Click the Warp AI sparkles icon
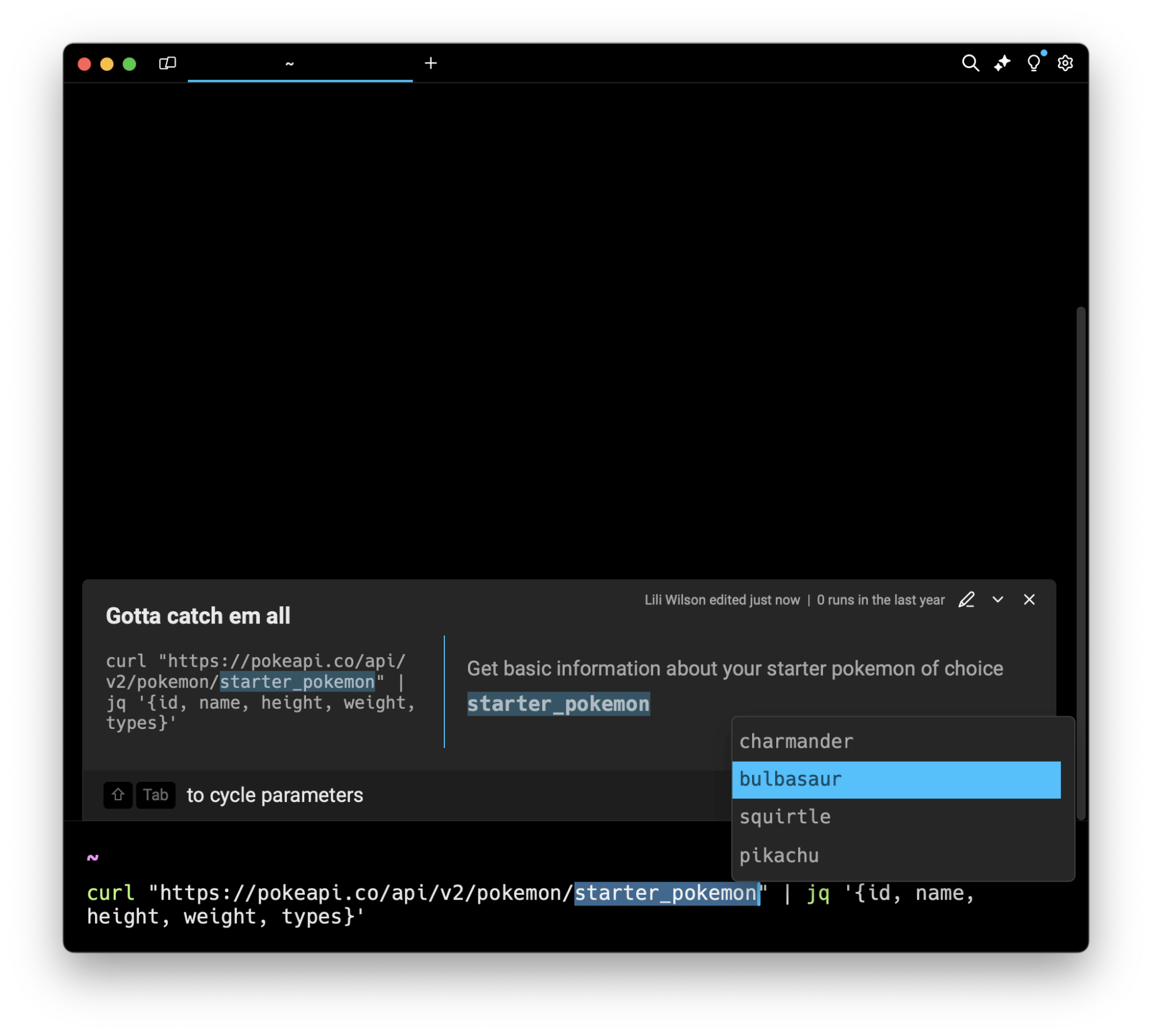This screenshot has height=1036, width=1152. click(x=1002, y=63)
